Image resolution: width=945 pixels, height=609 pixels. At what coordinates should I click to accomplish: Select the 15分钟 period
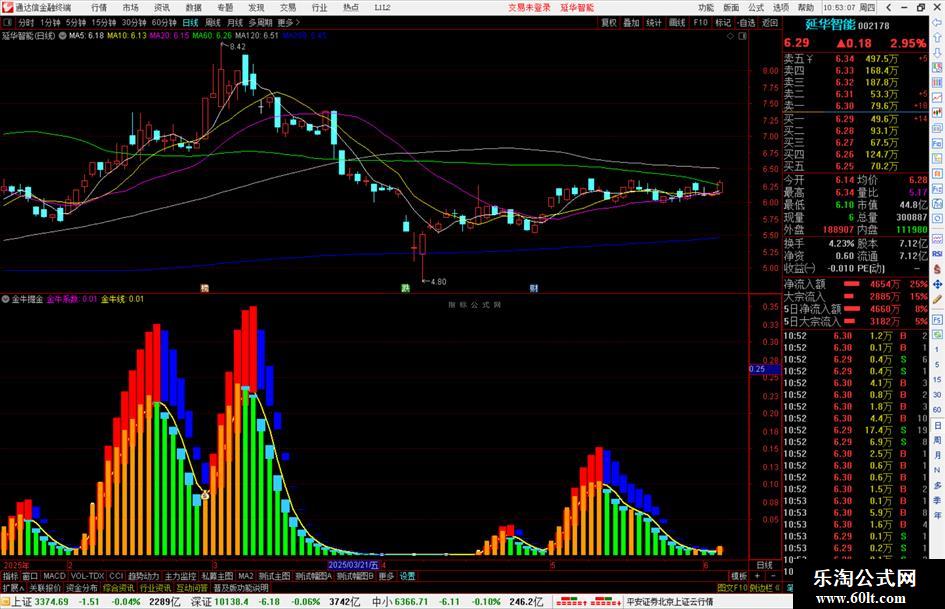tap(103, 23)
